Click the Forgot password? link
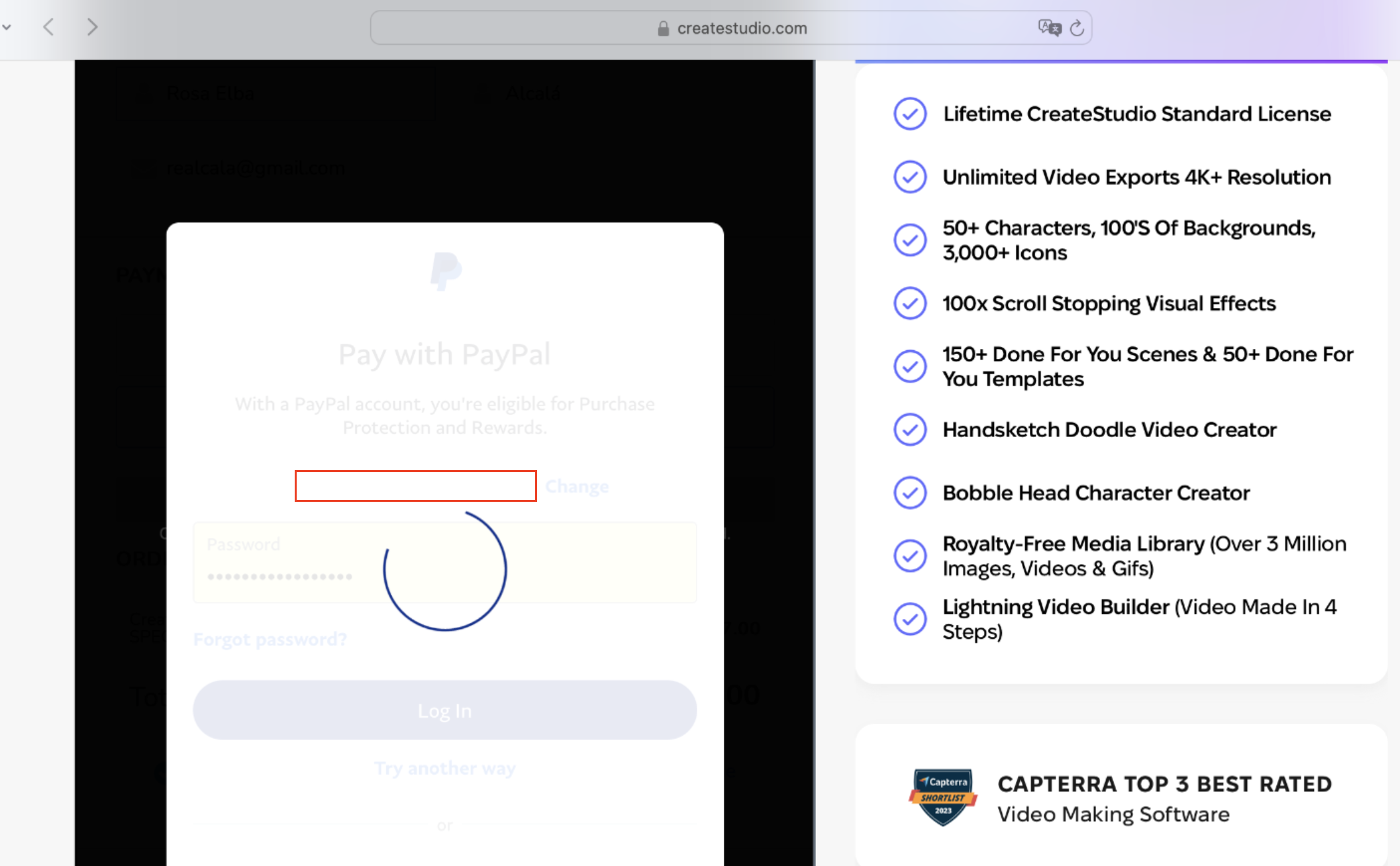 pyautogui.click(x=270, y=640)
